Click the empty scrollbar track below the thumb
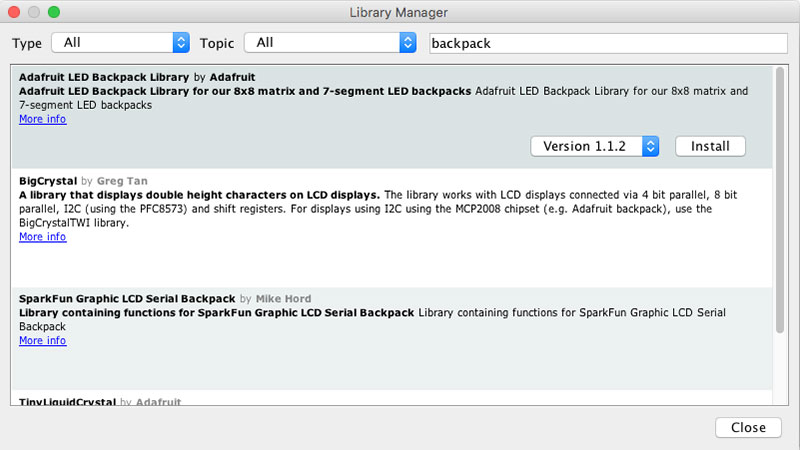The height and width of the screenshot is (450, 800). [779, 380]
